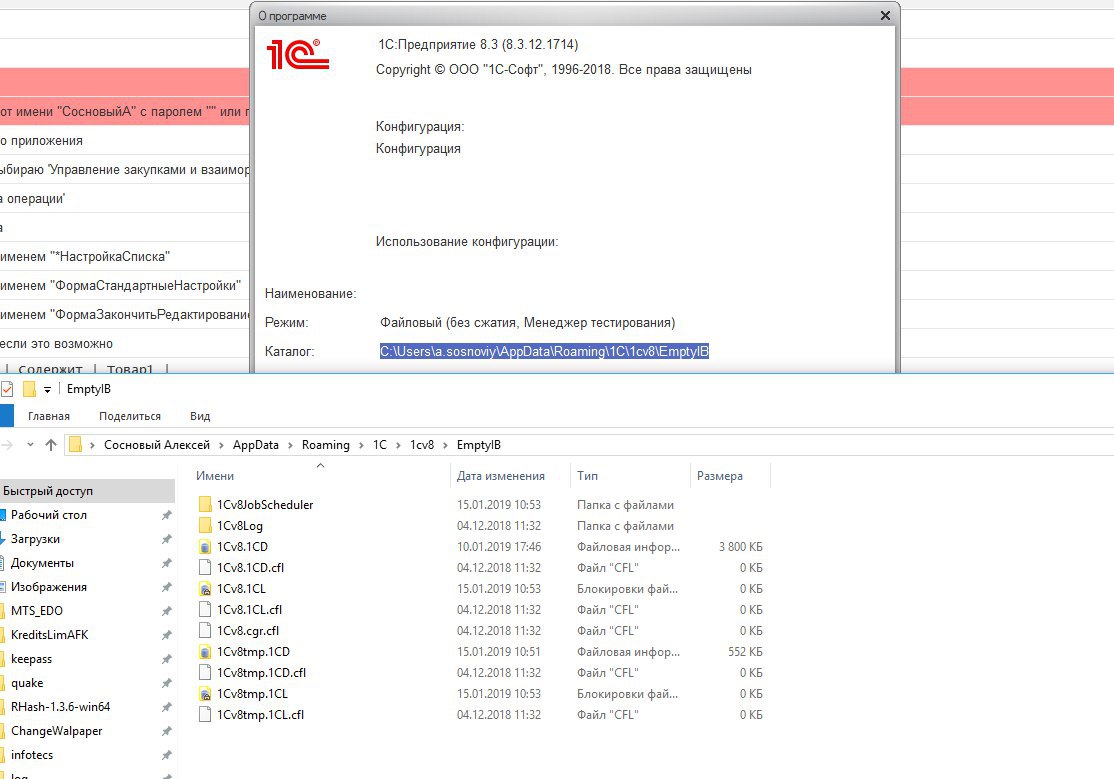
Task: Unpin Рабочий стол using its pin icon
Action: click(x=166, y=515)
